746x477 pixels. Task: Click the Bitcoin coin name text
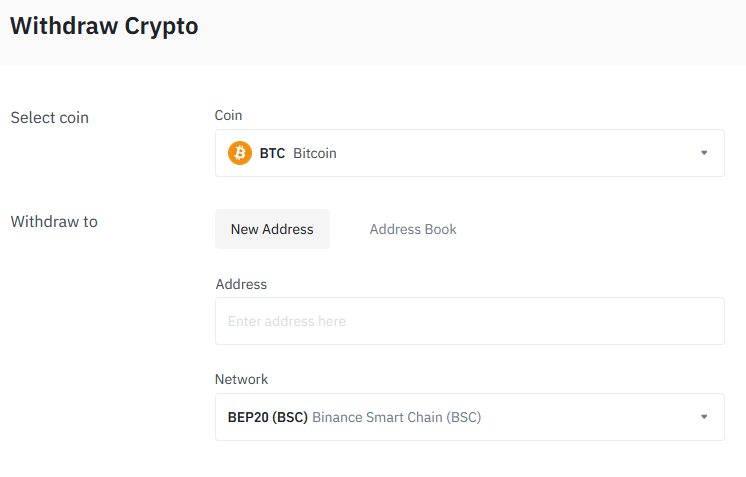pyautogui.click(x=315, y=153)
